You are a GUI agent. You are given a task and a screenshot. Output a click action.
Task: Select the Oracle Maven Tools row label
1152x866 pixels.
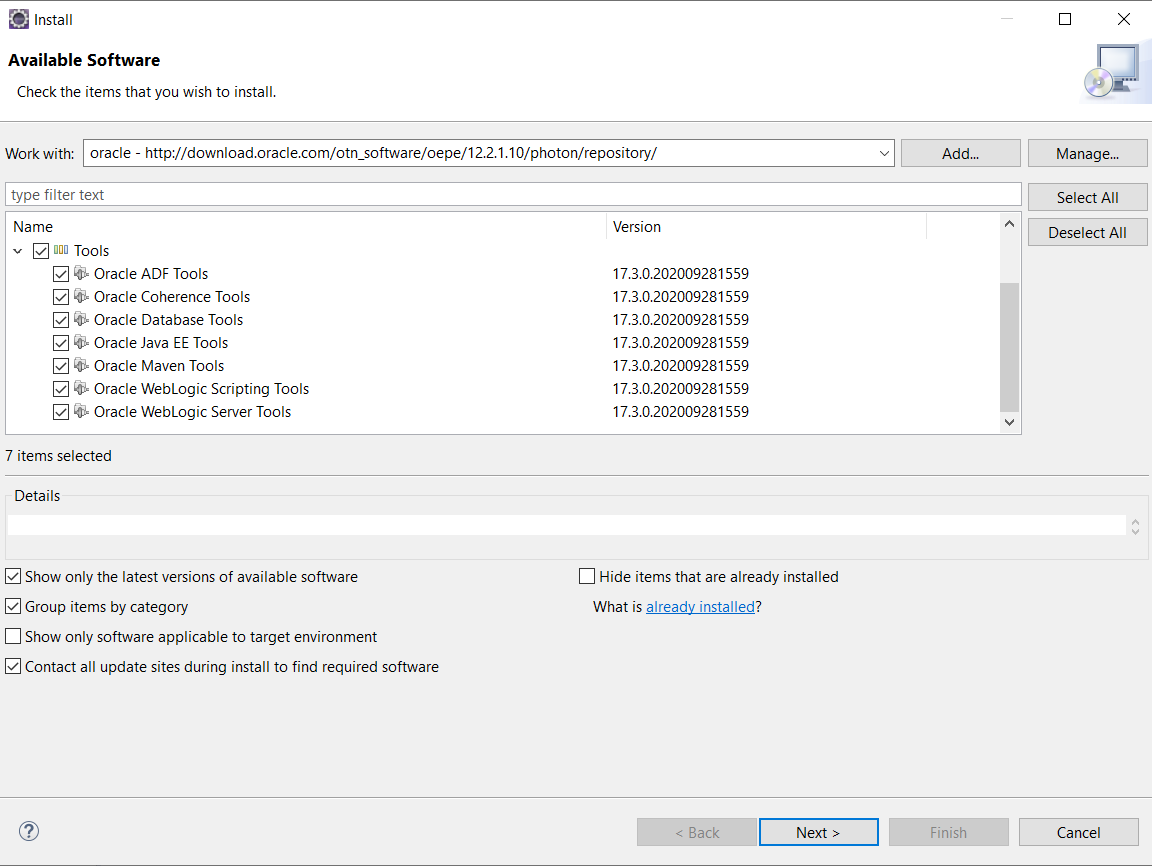159,366
